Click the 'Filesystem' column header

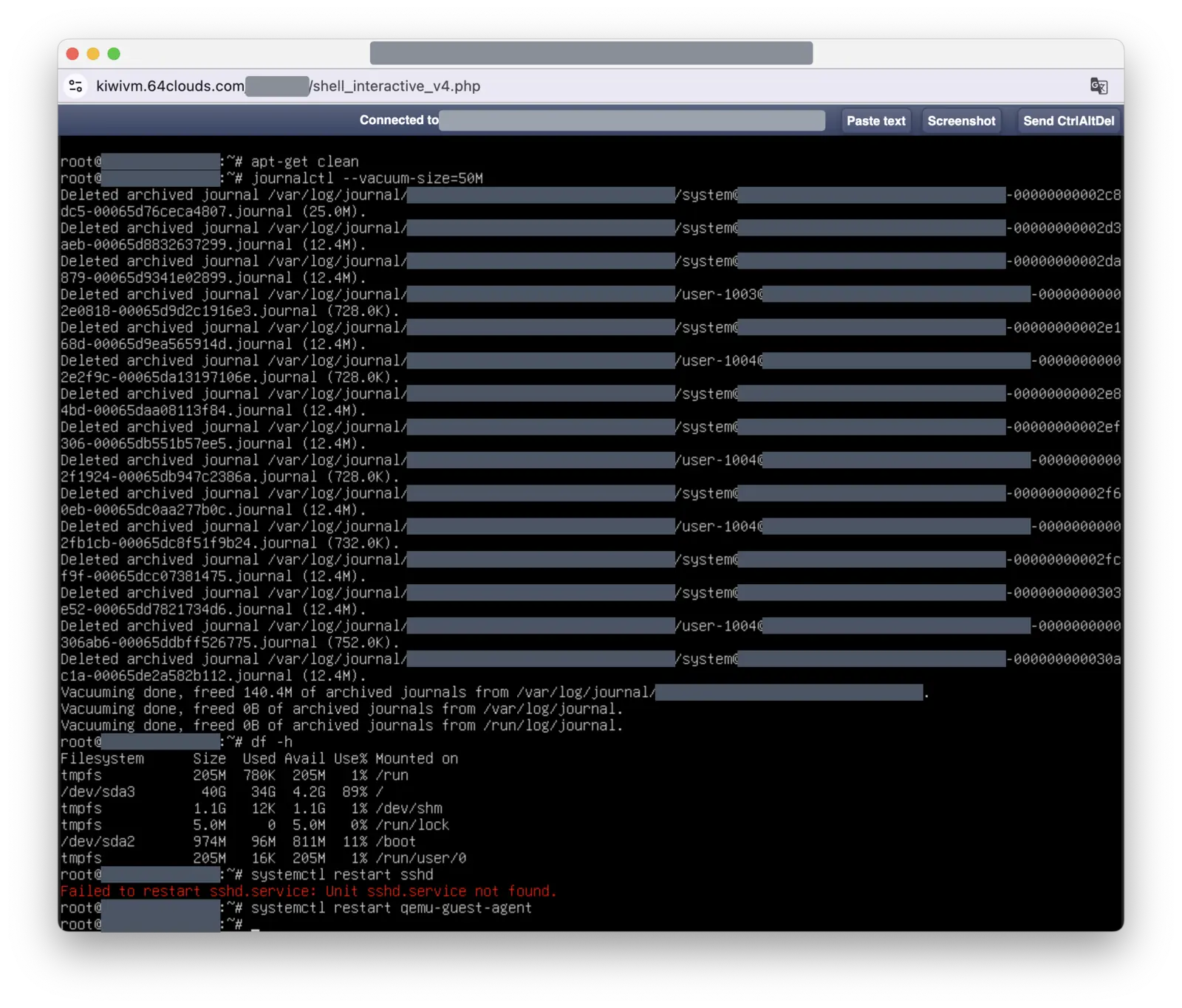(x=102, y=758)
